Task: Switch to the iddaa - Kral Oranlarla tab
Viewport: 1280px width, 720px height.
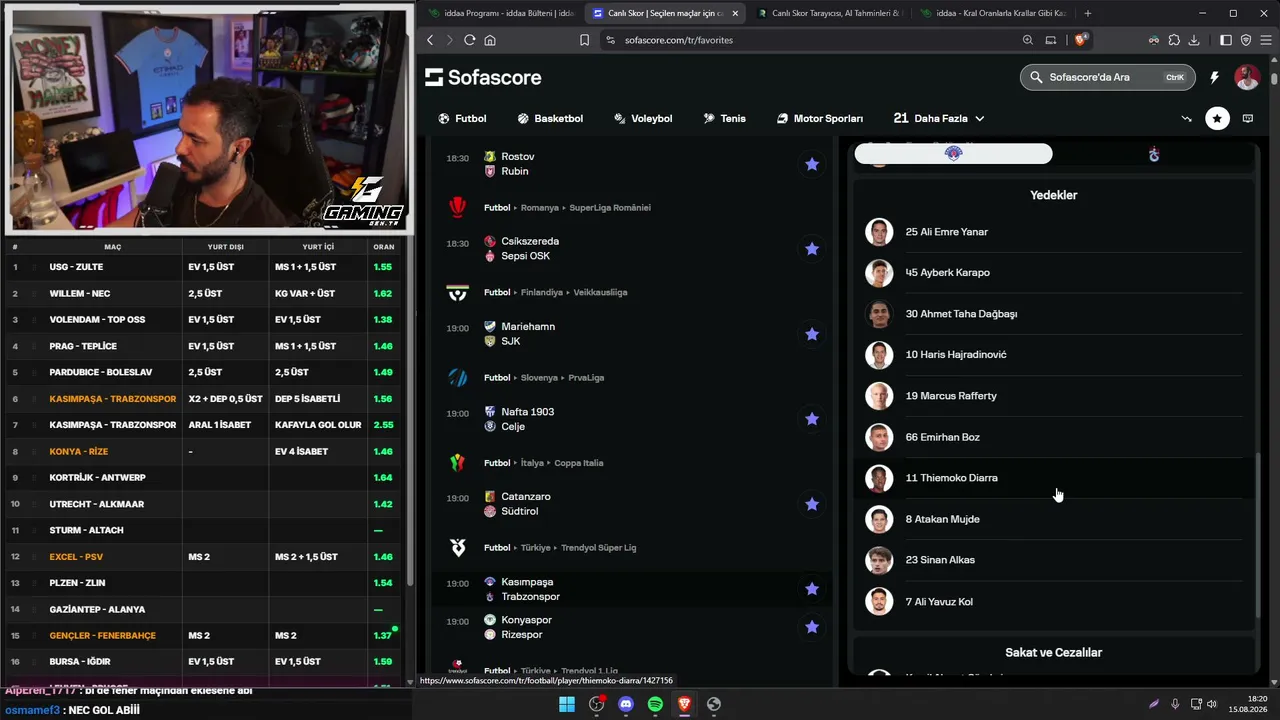Action: (x=993, y=13)
